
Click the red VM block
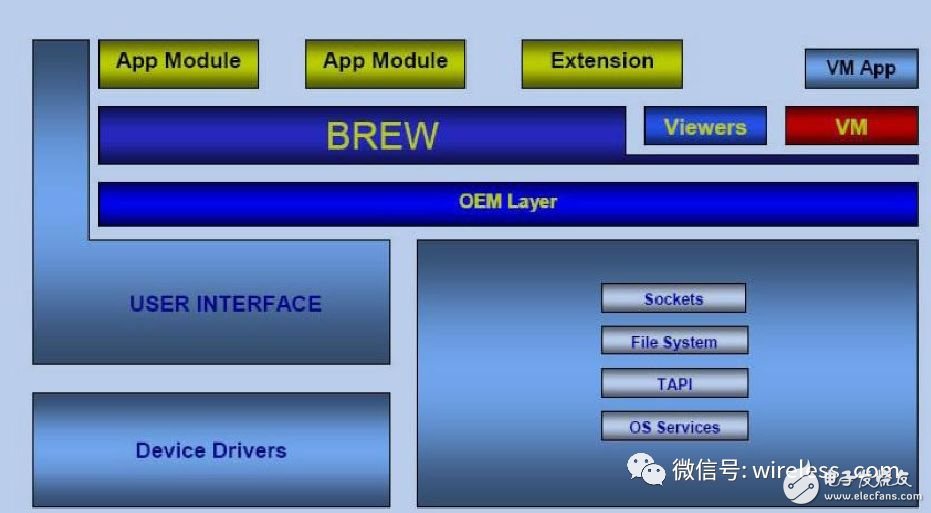click(851, 126)
